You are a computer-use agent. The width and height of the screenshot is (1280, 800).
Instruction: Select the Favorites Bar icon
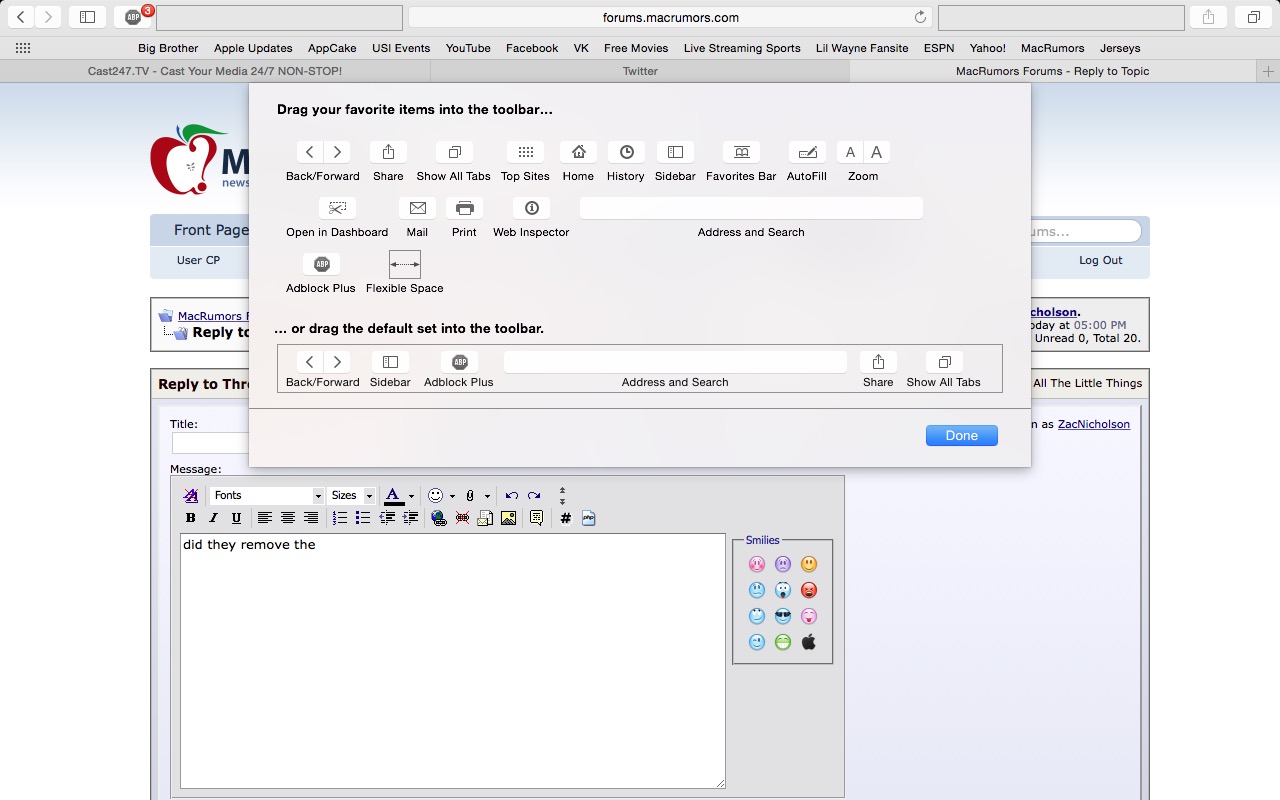[x=741, y=152]
